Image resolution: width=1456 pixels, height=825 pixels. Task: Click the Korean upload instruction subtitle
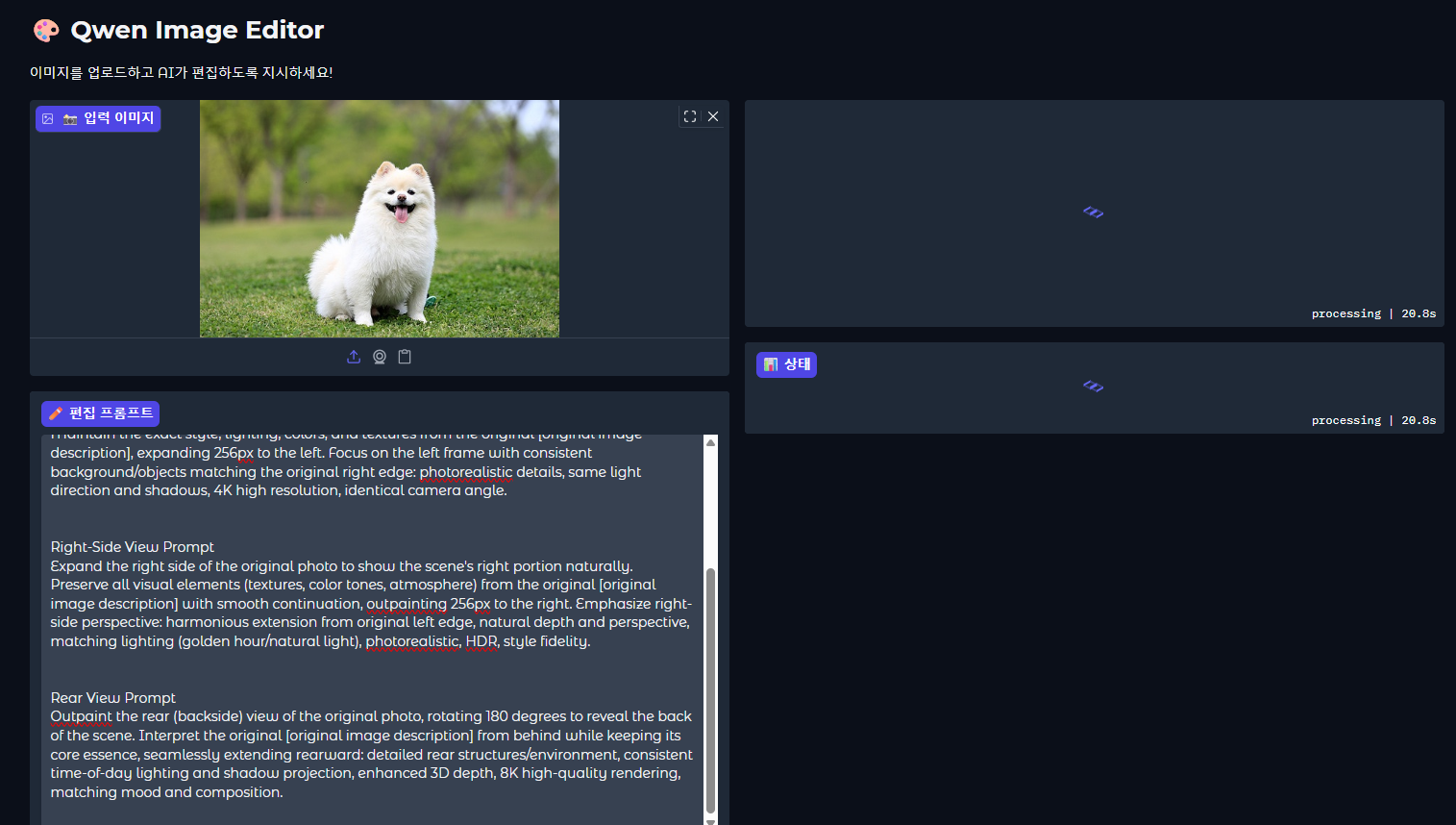(x=182, y=72)
